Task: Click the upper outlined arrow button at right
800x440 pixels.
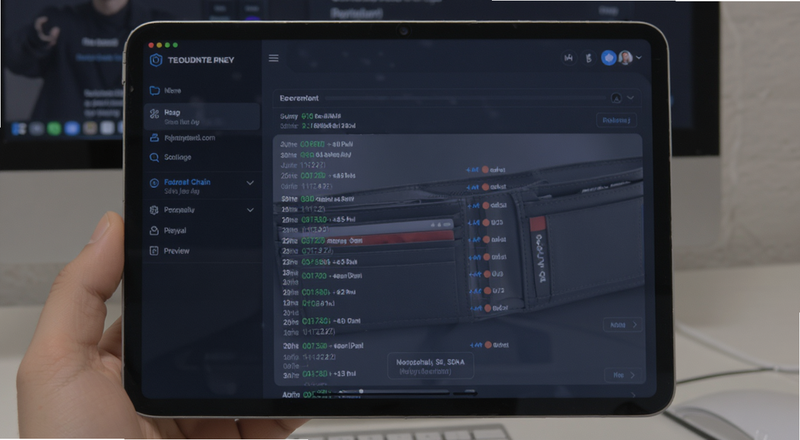Action: click(x=623, y=325)
